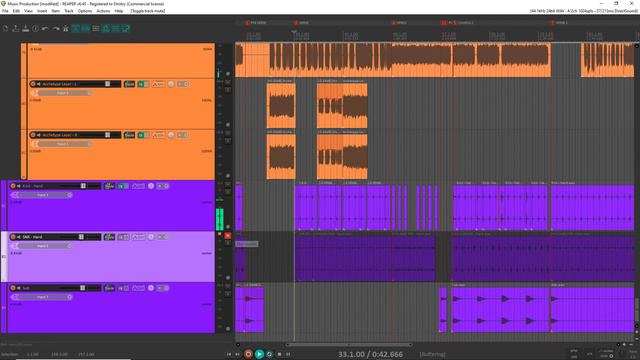Click volume fader on Kick - Hard track
This screenshot has width=640, height=360.
83,186
